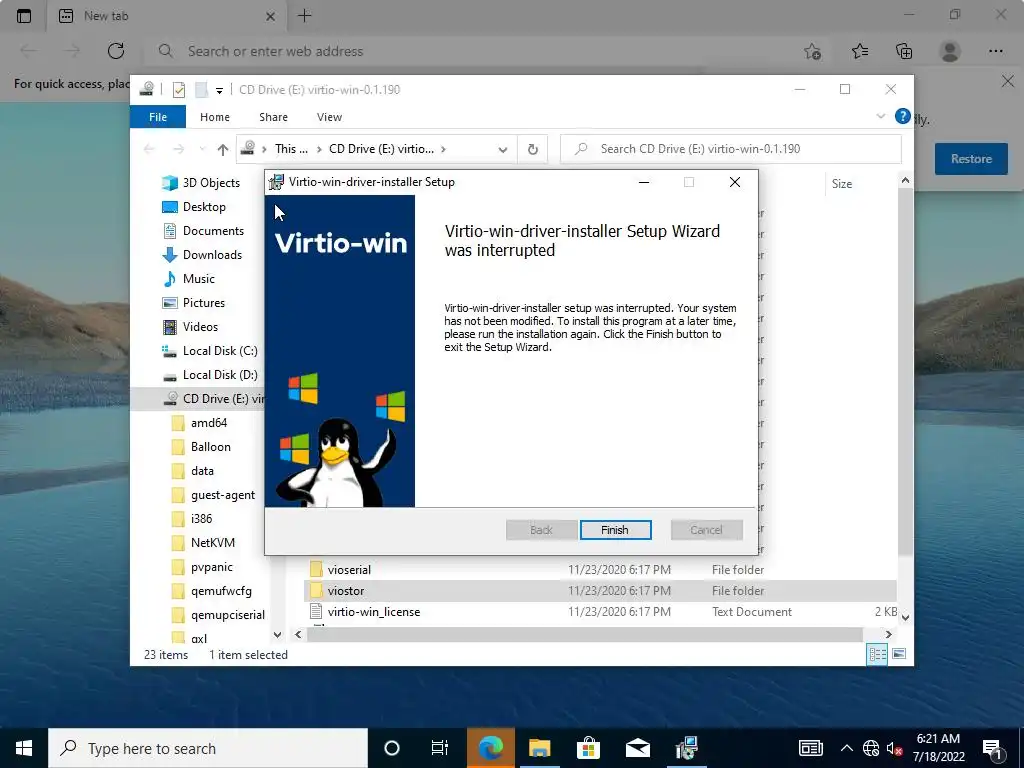Viewport: 1024px width, 768px height.
Task: Dismiss the Edge restore notification bar
Action: click(1008, 81)
